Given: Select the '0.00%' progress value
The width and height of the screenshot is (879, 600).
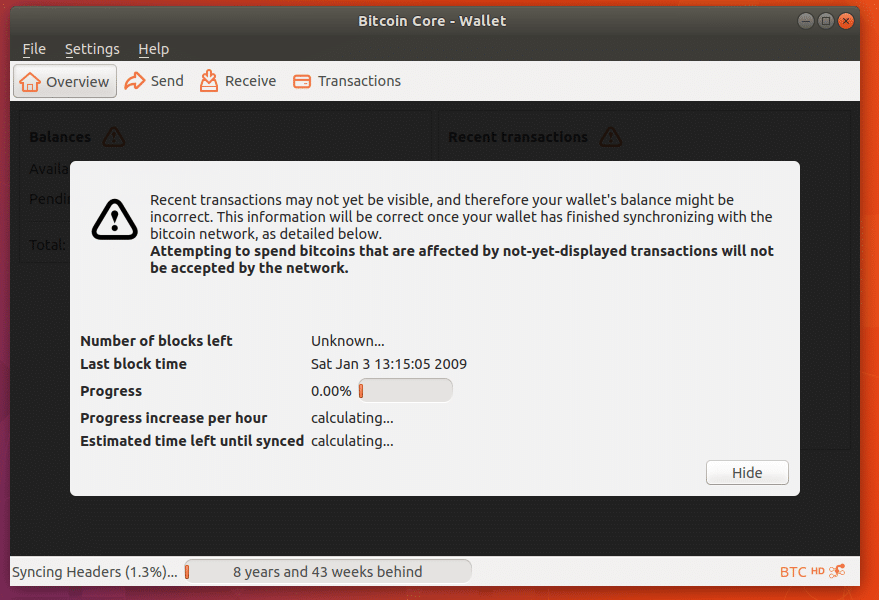Looking at the screenshot, I should 331,391.
